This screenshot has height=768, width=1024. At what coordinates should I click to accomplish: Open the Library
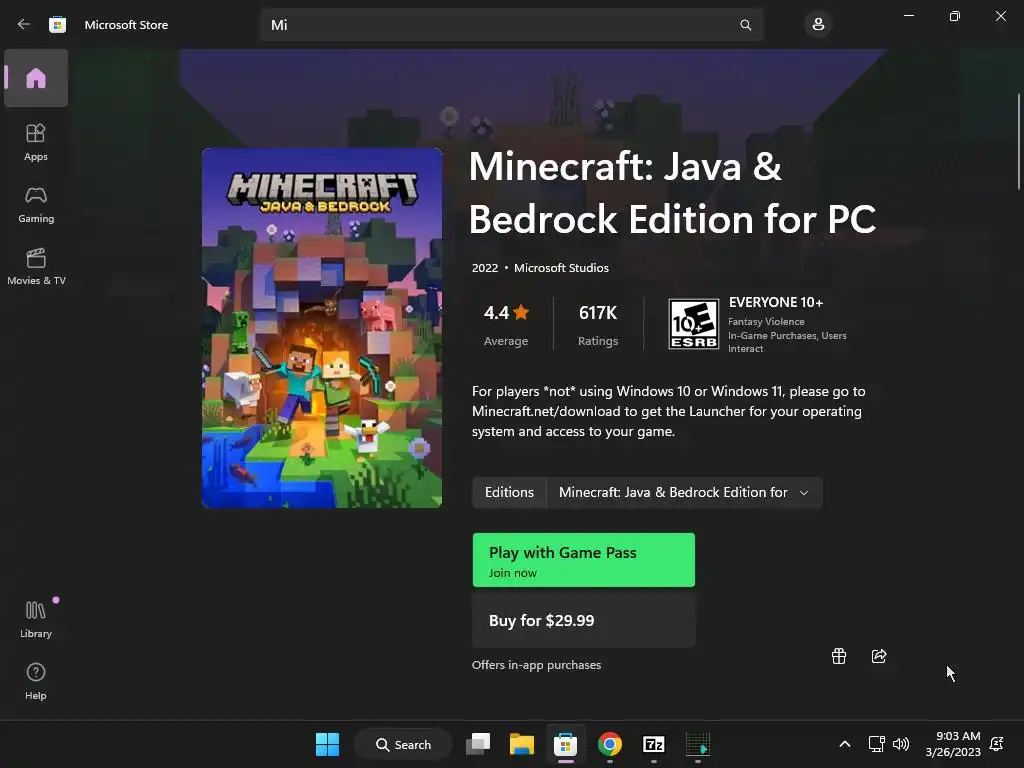point(36,618)
